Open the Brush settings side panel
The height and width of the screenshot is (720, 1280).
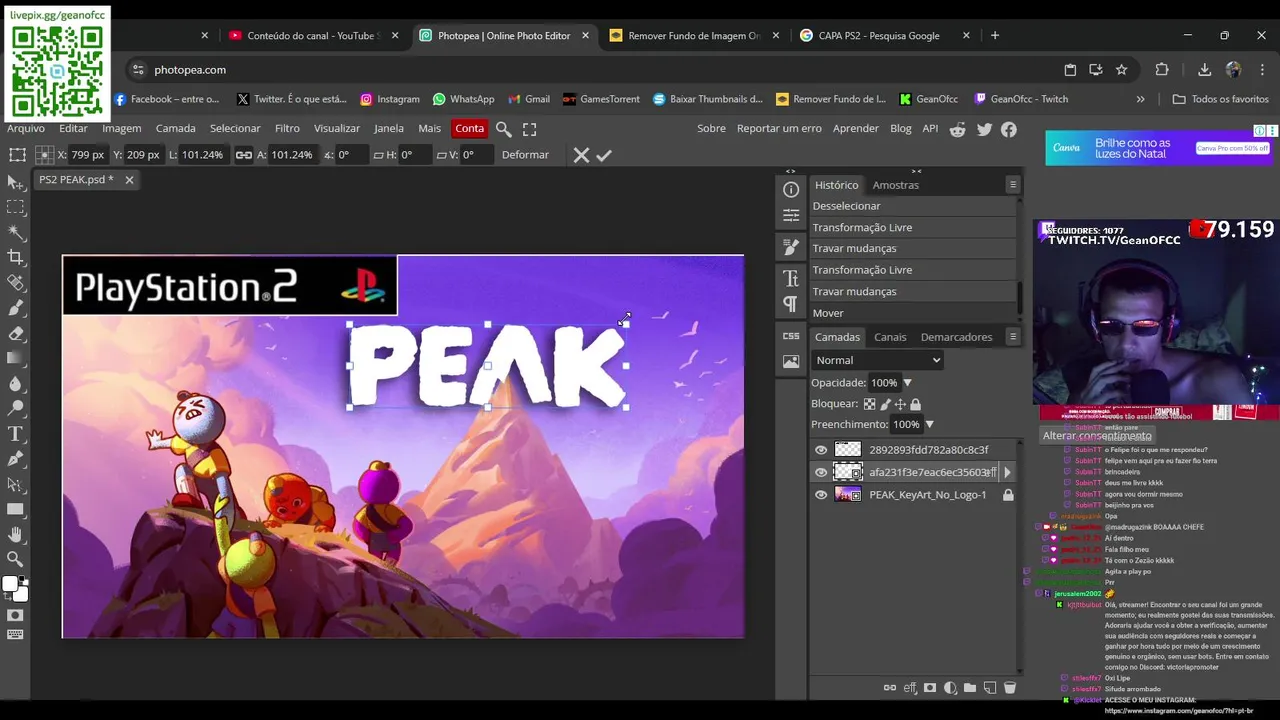(x=791, y=246)
